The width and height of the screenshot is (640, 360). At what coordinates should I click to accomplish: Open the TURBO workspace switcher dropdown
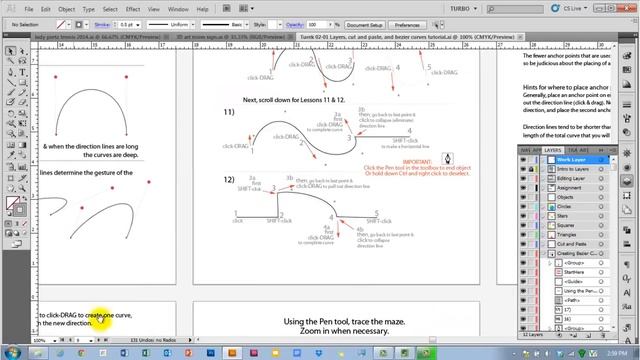tap(463, 9)
